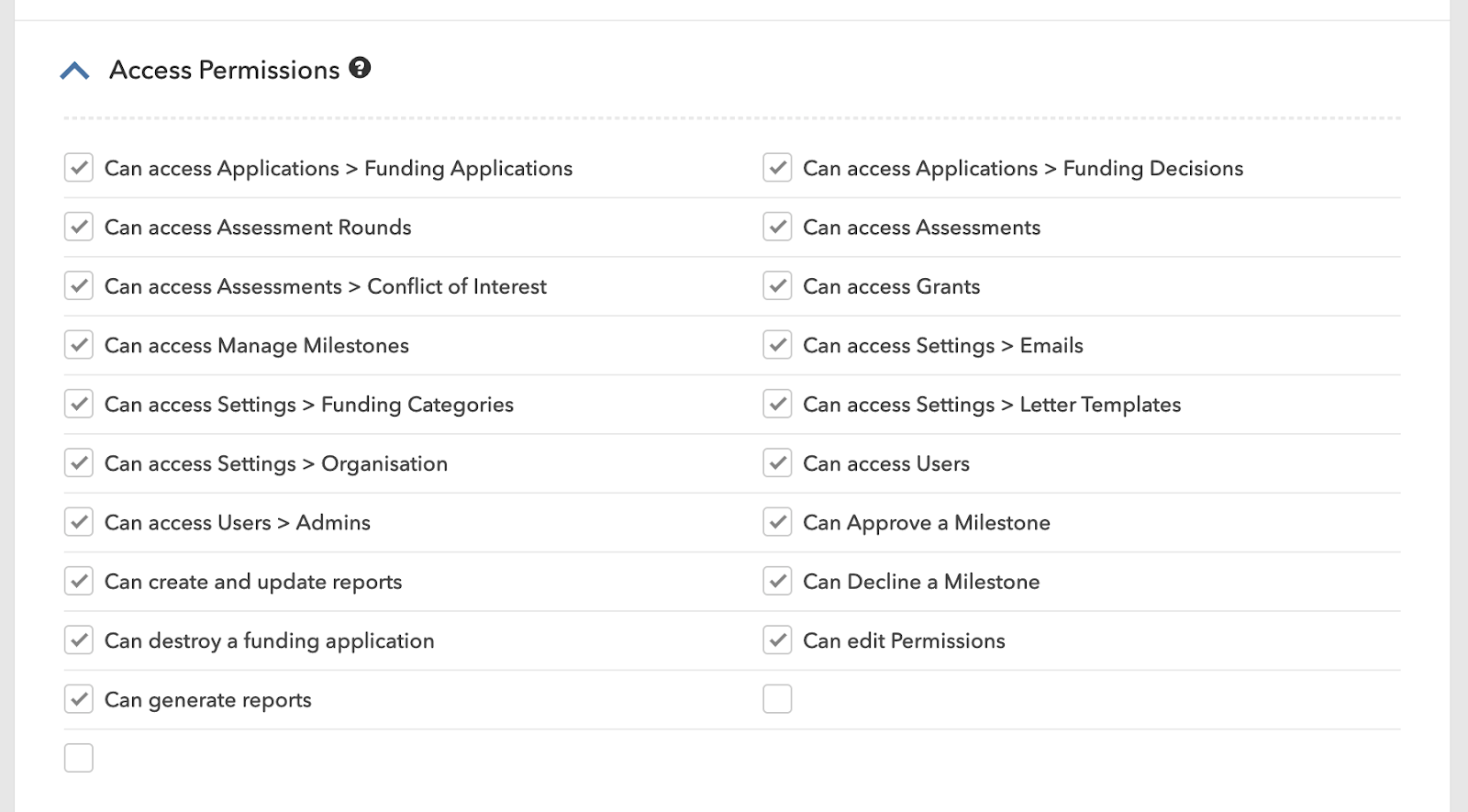This screenshot has width=1468, height=812.
Task: Uncheck Can access Applications > Funding Decisions
Action: coord(777,168)
